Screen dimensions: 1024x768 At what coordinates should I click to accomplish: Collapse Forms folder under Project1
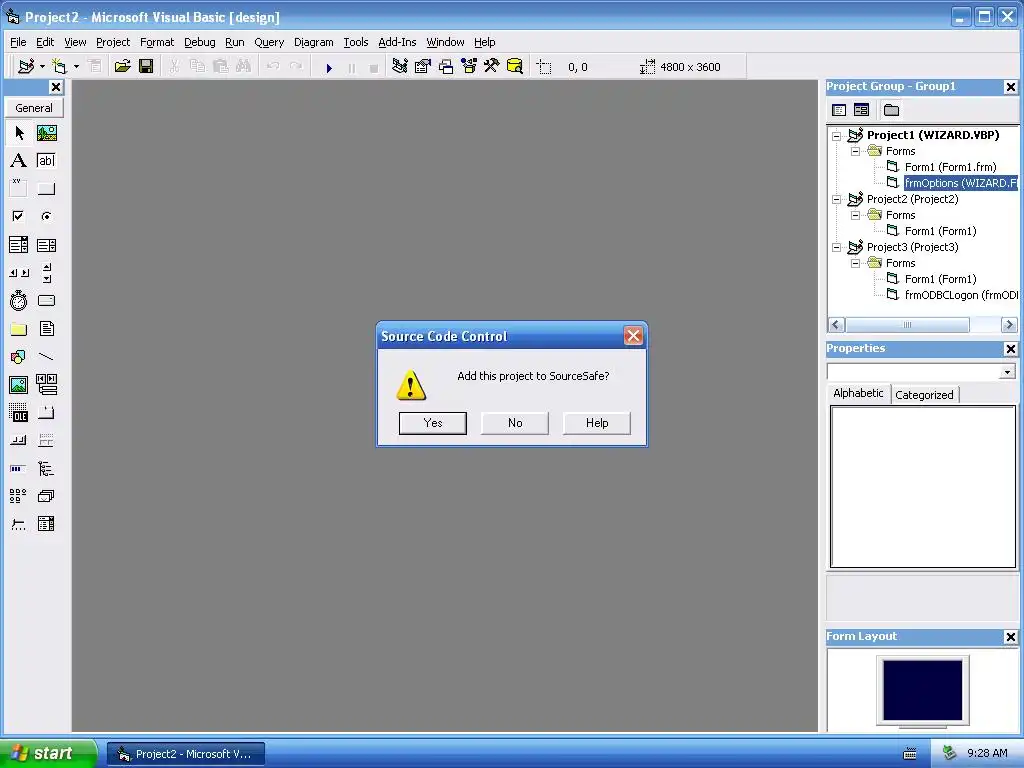pyautogui.click(x=855, y=152)
